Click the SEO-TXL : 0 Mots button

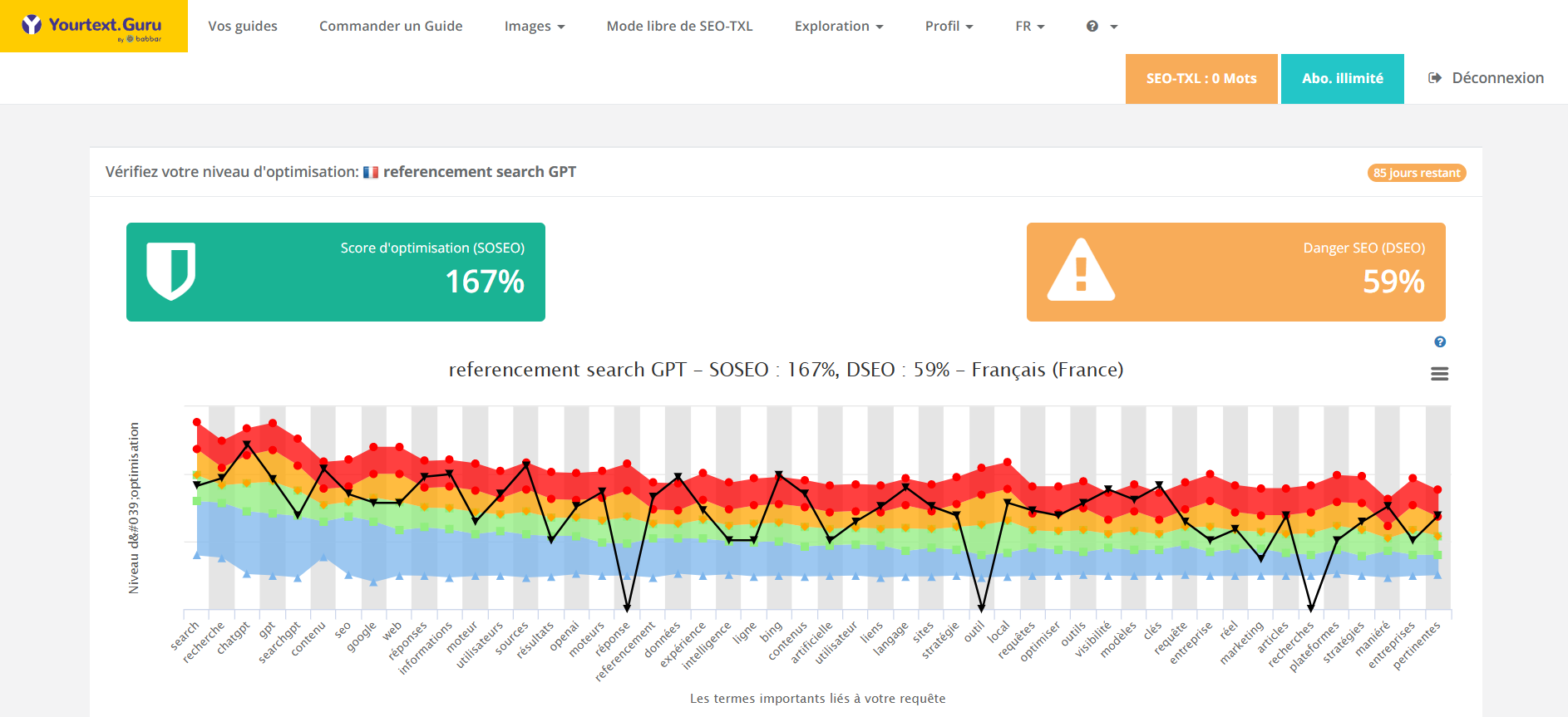(x=1201, y=79)
